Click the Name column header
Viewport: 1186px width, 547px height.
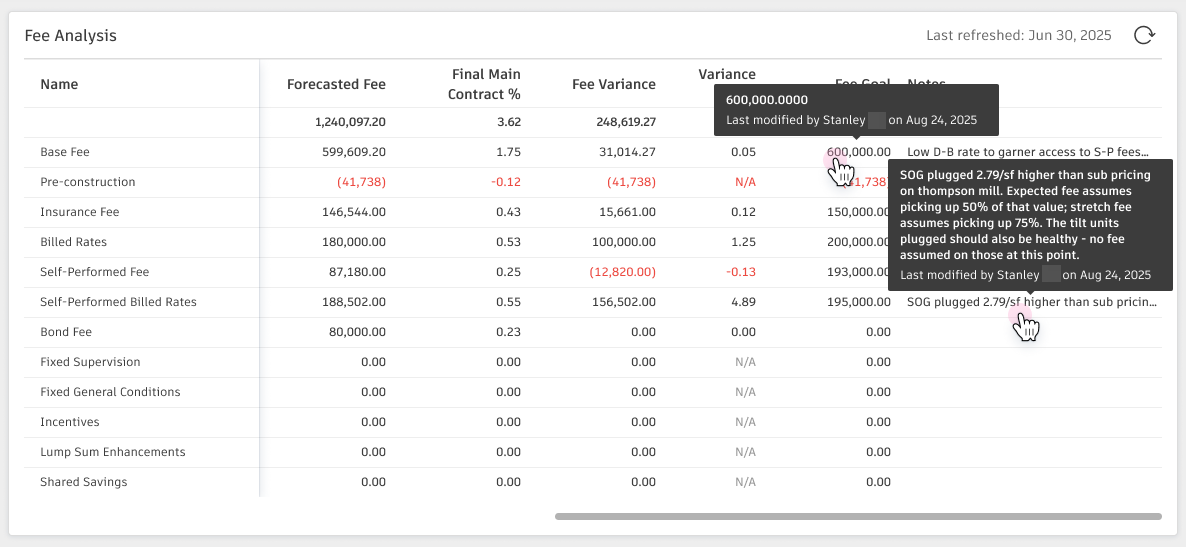point(59,84)
